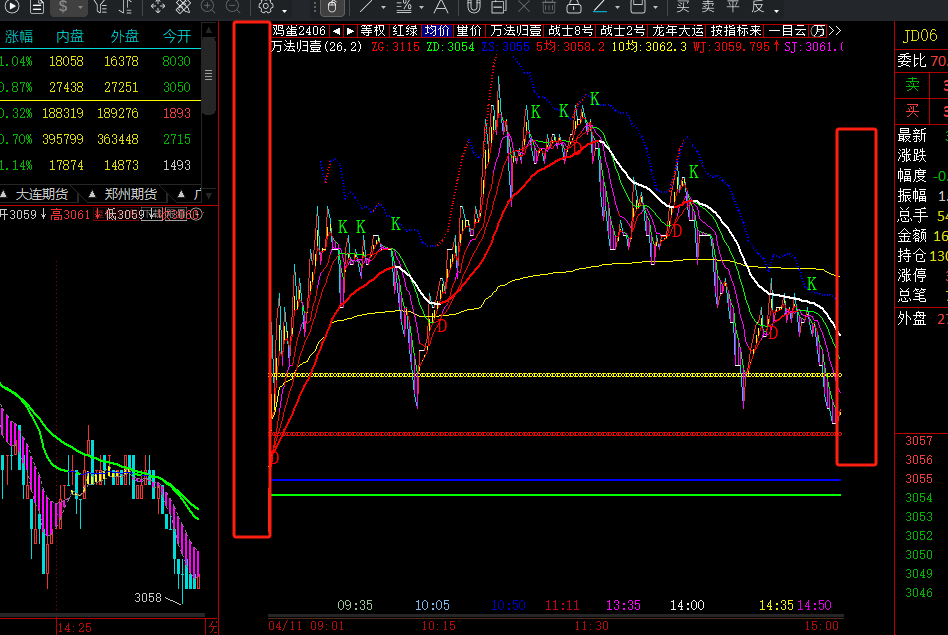Open the settings gear icon

[x=265, y=7]
